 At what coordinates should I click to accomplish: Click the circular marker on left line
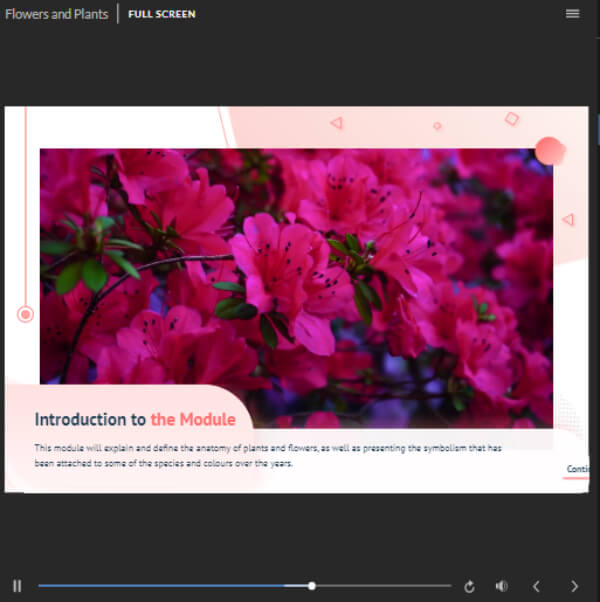click(x=25, y=314)
